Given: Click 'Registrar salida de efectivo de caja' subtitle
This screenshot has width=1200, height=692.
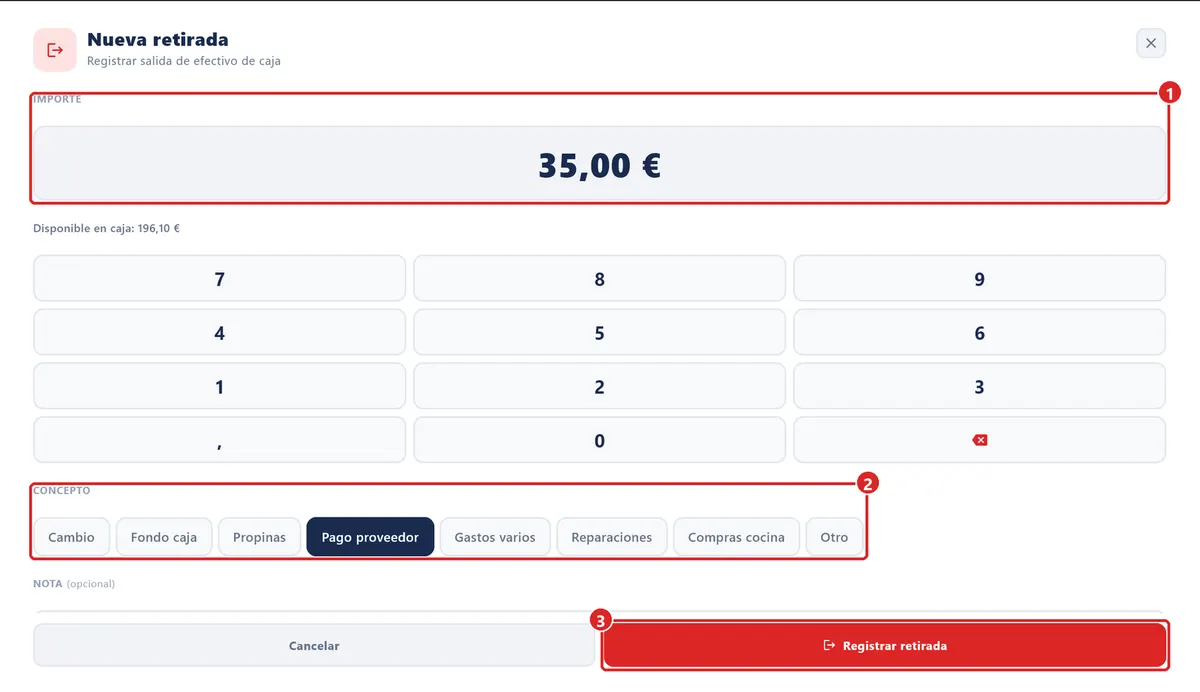Looking at the screenshot, I should coord(184,61).
